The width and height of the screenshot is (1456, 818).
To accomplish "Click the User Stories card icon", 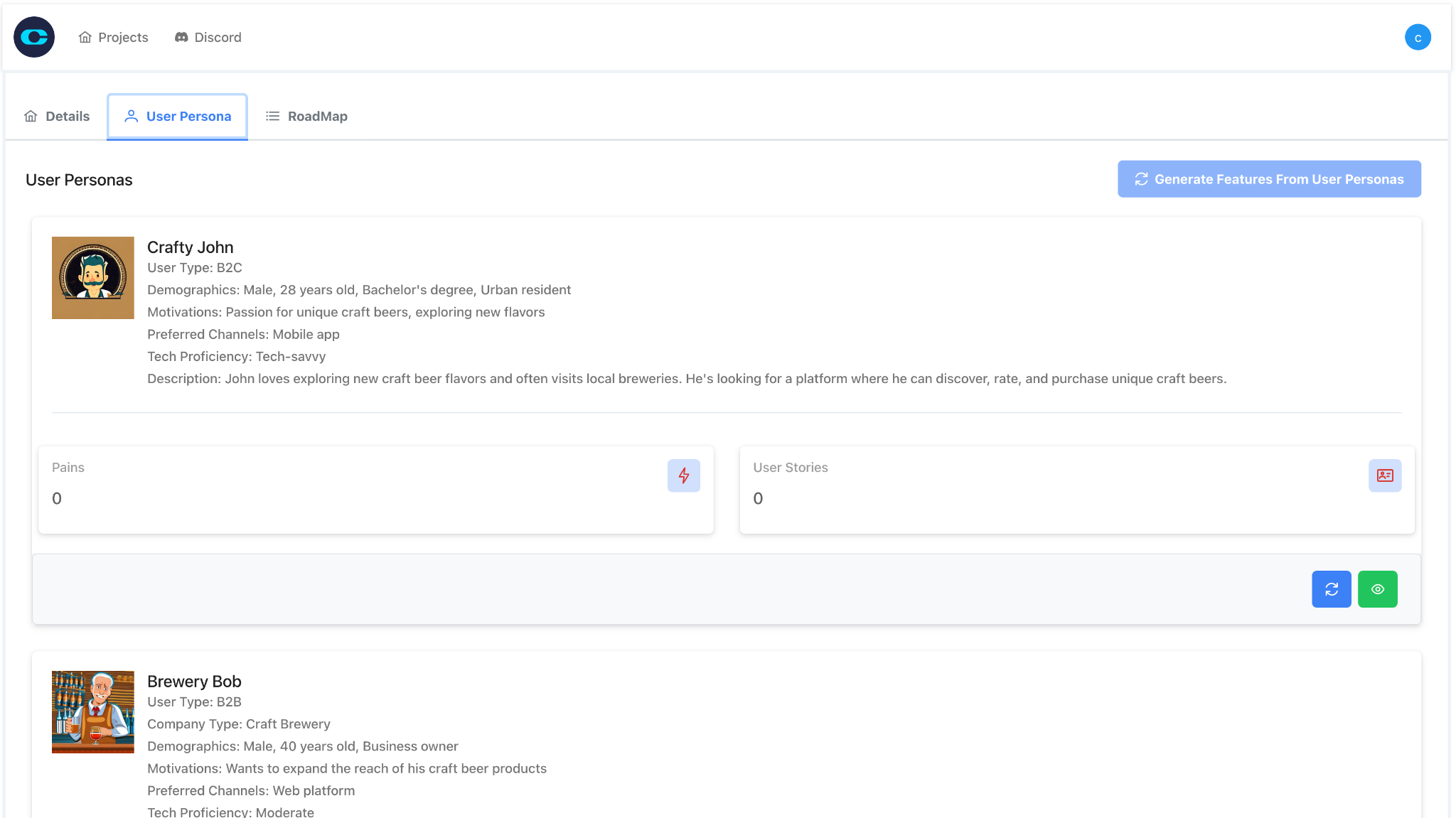I will [1384, 475].
